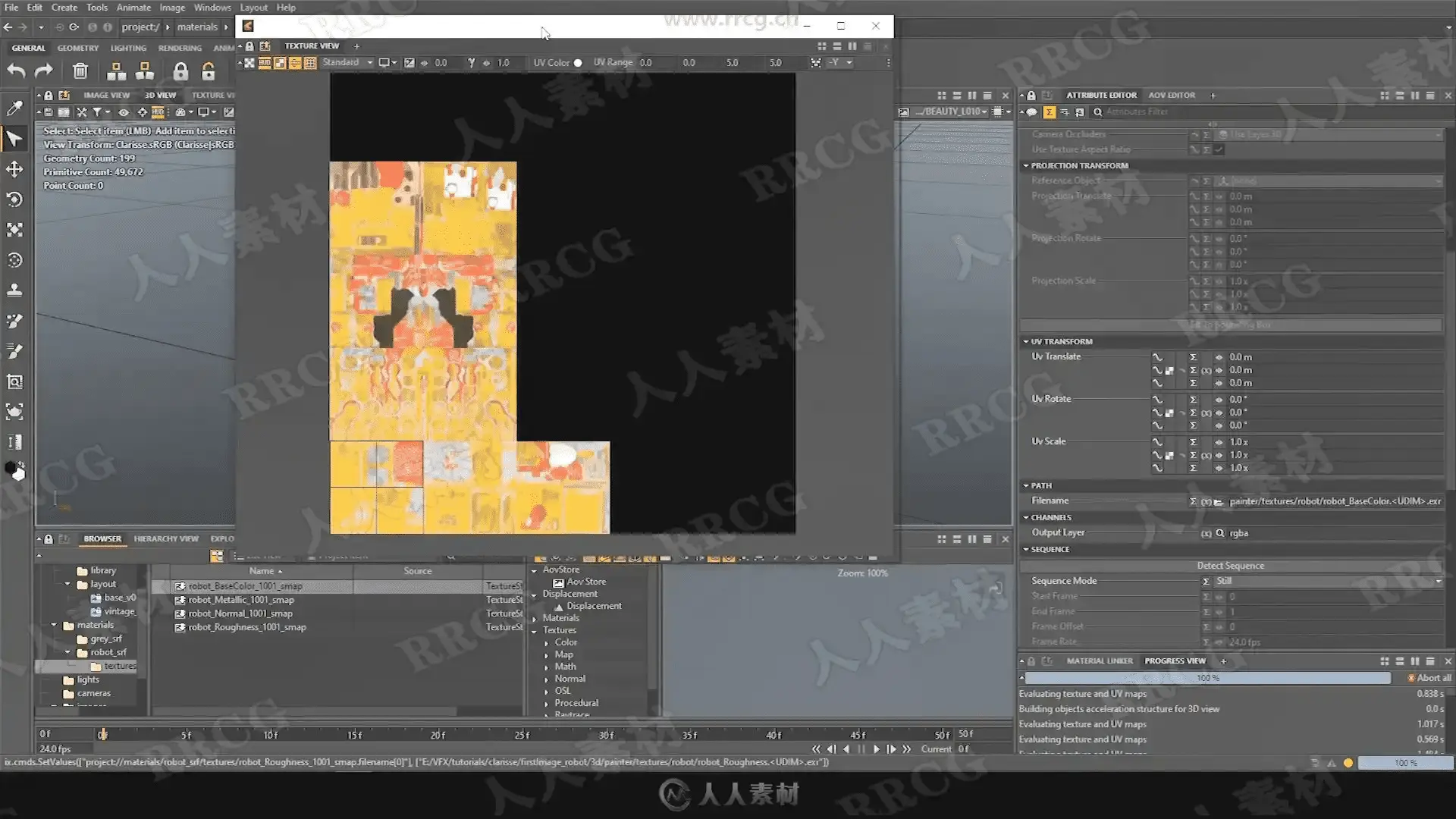The width and height of the screenshot is (1456, 819).
Task: Collapse the UV TRANSFORM section
Action: pyautogui.click(x=1026, y=341)
